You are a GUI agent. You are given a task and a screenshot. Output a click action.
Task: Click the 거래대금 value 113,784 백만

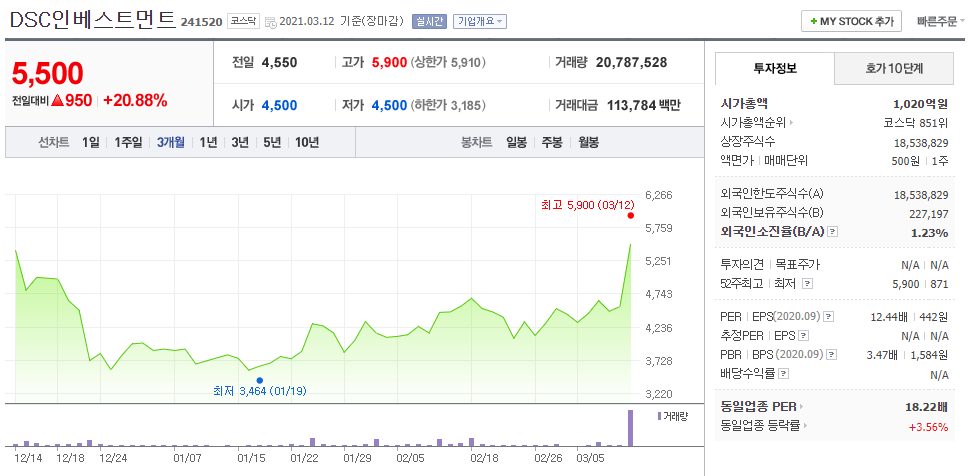[x=643, y=105]
